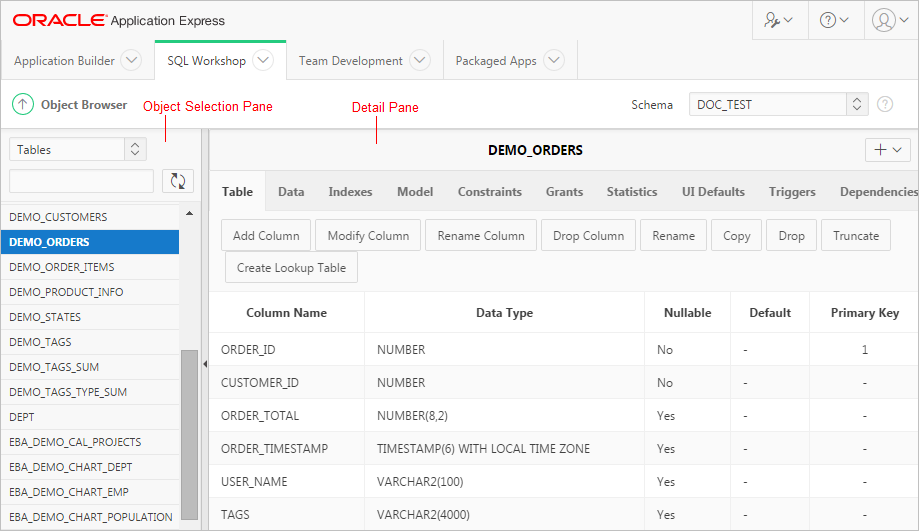The height and width of the screenshot is (531, 919).
Task: Refresh the object list
Action: pos(177,181)
